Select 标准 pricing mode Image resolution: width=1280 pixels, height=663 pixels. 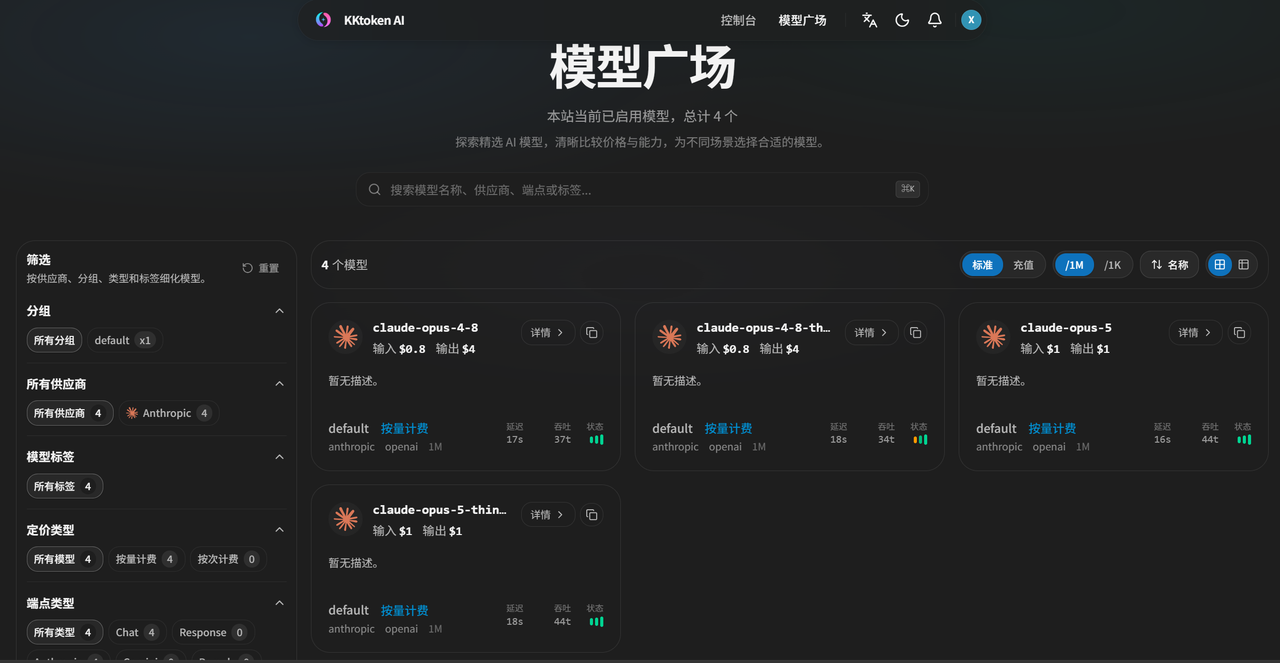[x=982, y=265]
